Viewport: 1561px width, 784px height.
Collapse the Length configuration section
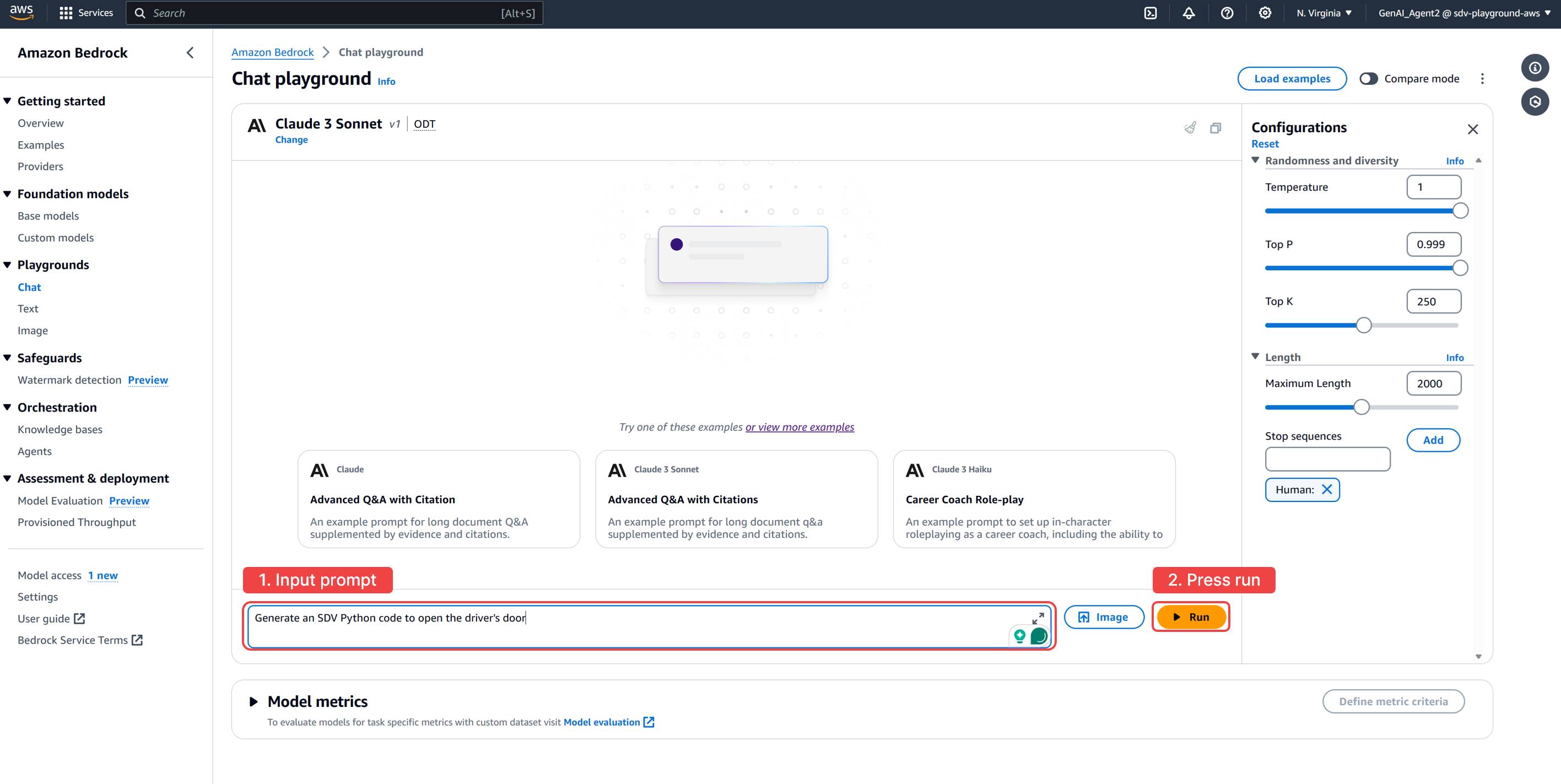coord(1256,357)
